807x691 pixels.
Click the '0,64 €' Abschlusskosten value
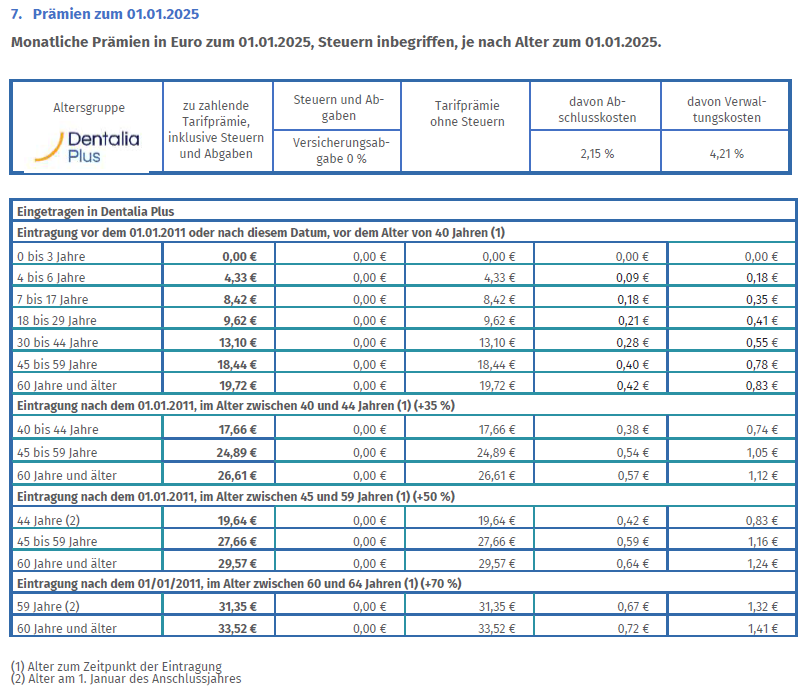click(633, 563)
